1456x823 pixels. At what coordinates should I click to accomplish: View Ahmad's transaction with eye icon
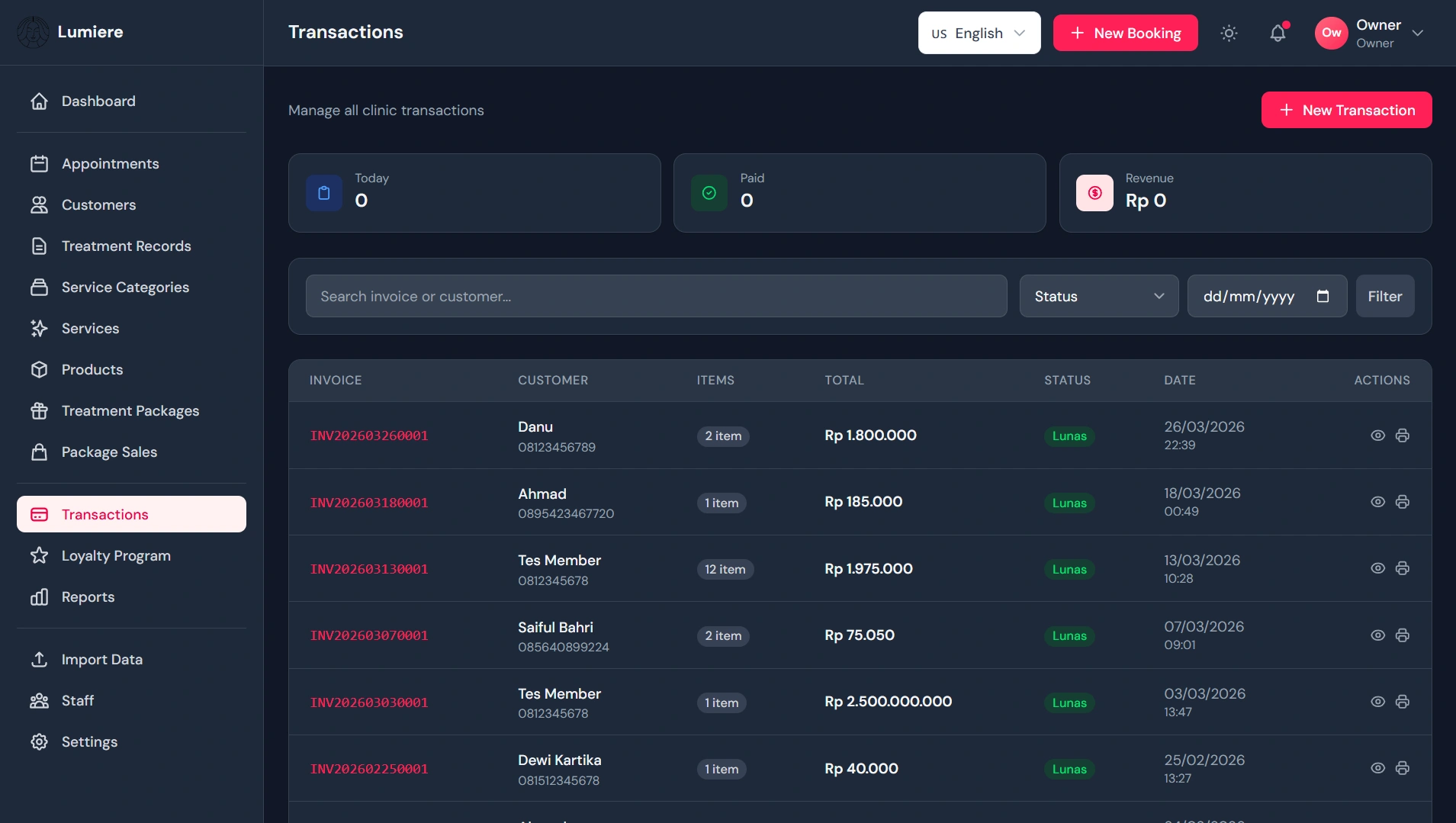click(1377, 502)
